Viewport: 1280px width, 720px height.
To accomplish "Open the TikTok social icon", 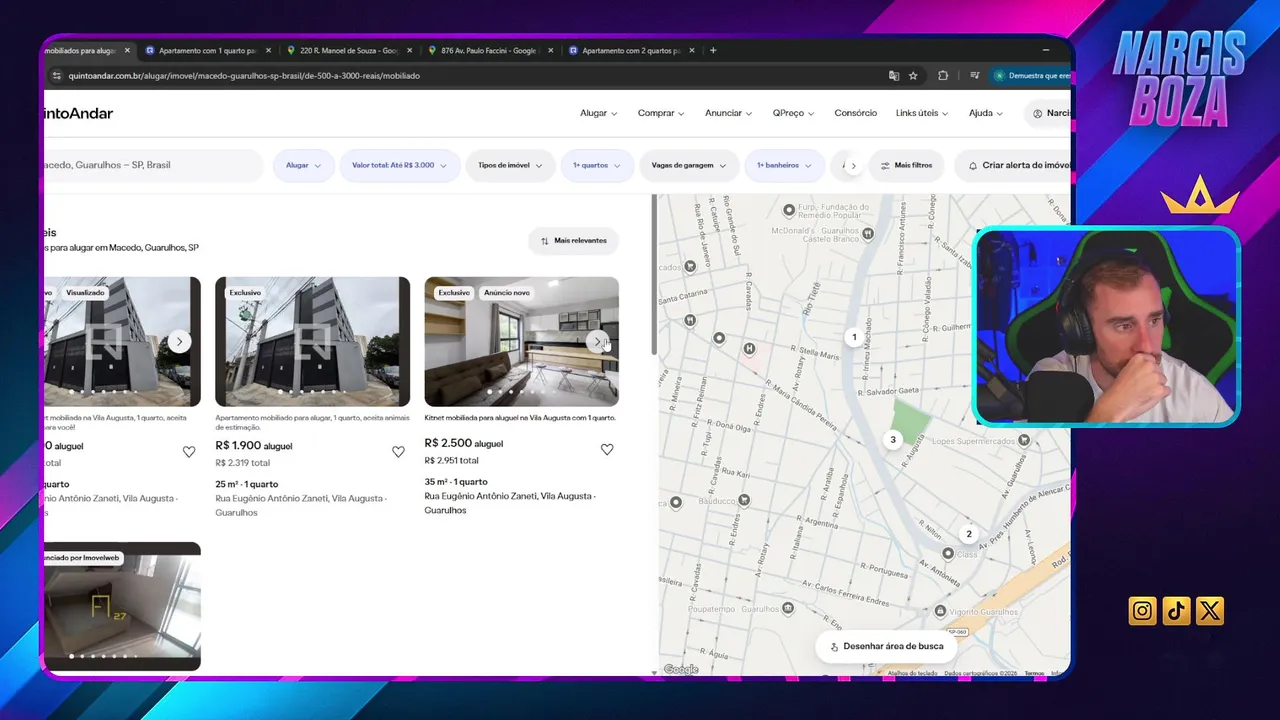I will 1177,610.
